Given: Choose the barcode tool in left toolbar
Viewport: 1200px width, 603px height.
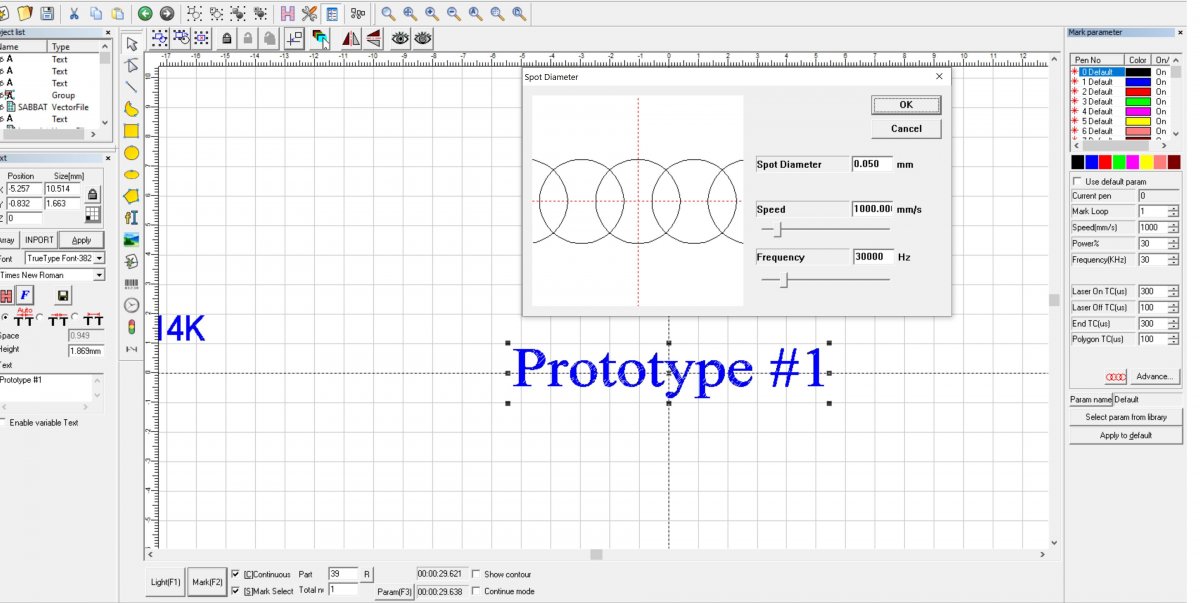Looking at the screenshot, I should click(x=131, y=284).
